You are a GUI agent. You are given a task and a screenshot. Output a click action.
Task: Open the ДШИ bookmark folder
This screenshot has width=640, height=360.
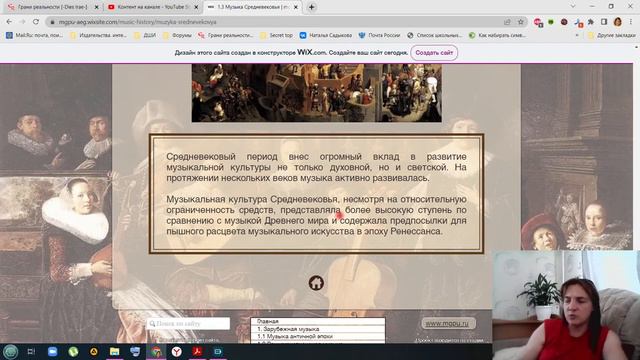145,36
